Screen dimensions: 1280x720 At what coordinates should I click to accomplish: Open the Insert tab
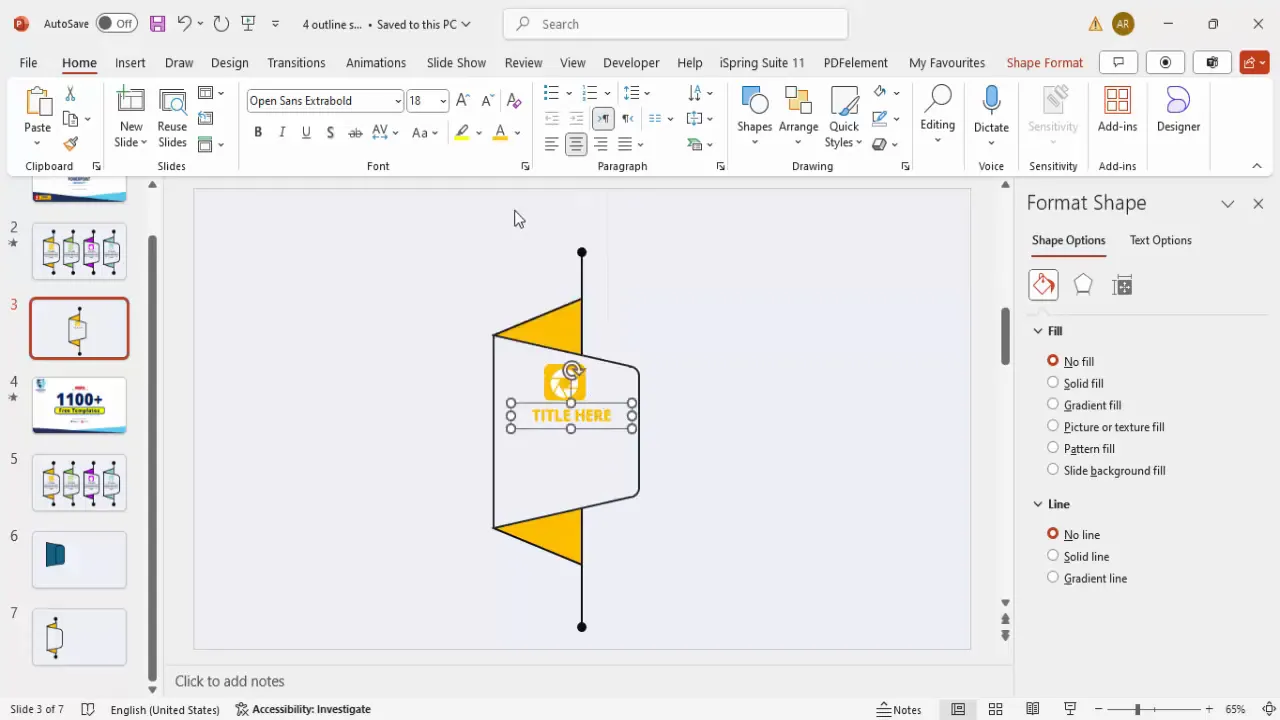130,62
